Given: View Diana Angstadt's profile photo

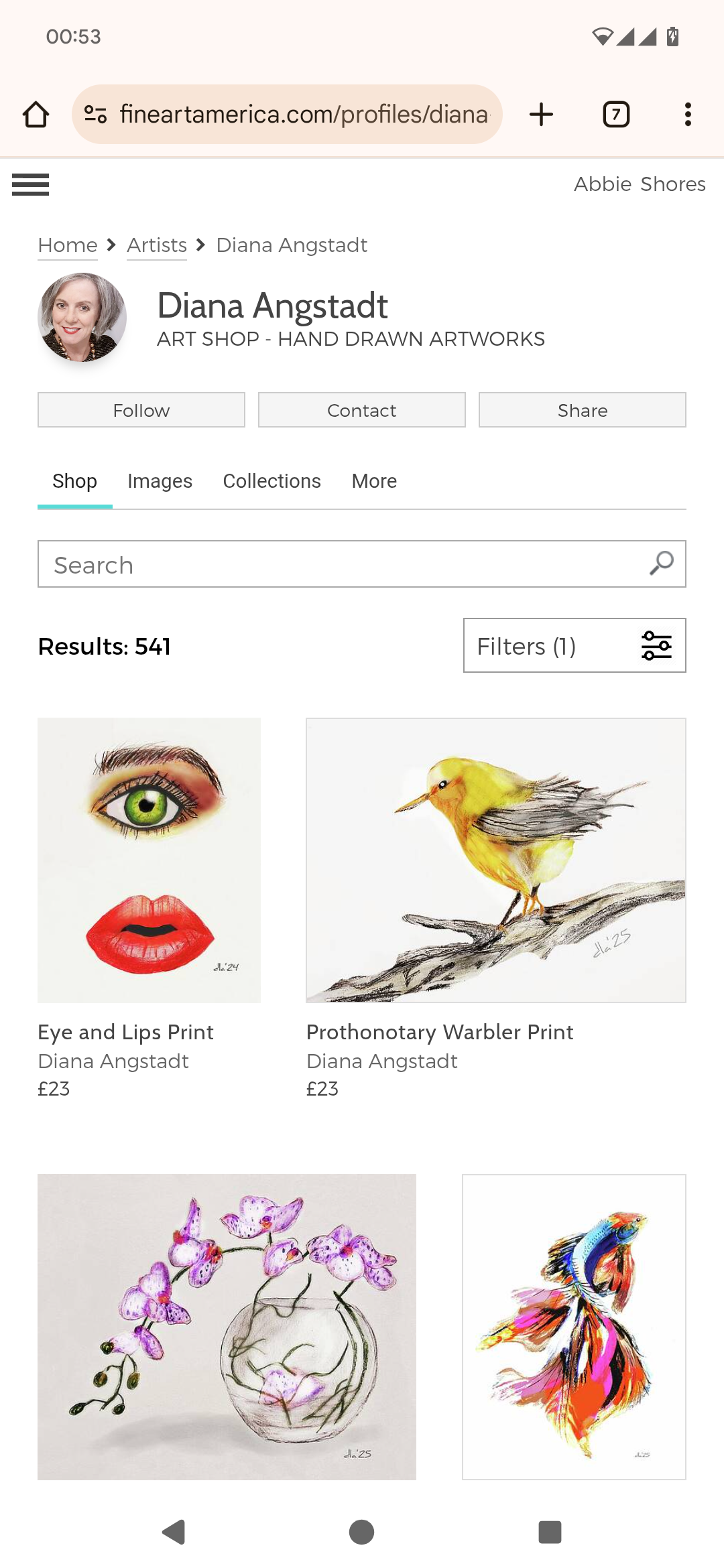Looking at the screenshot, I should point(82,317).
